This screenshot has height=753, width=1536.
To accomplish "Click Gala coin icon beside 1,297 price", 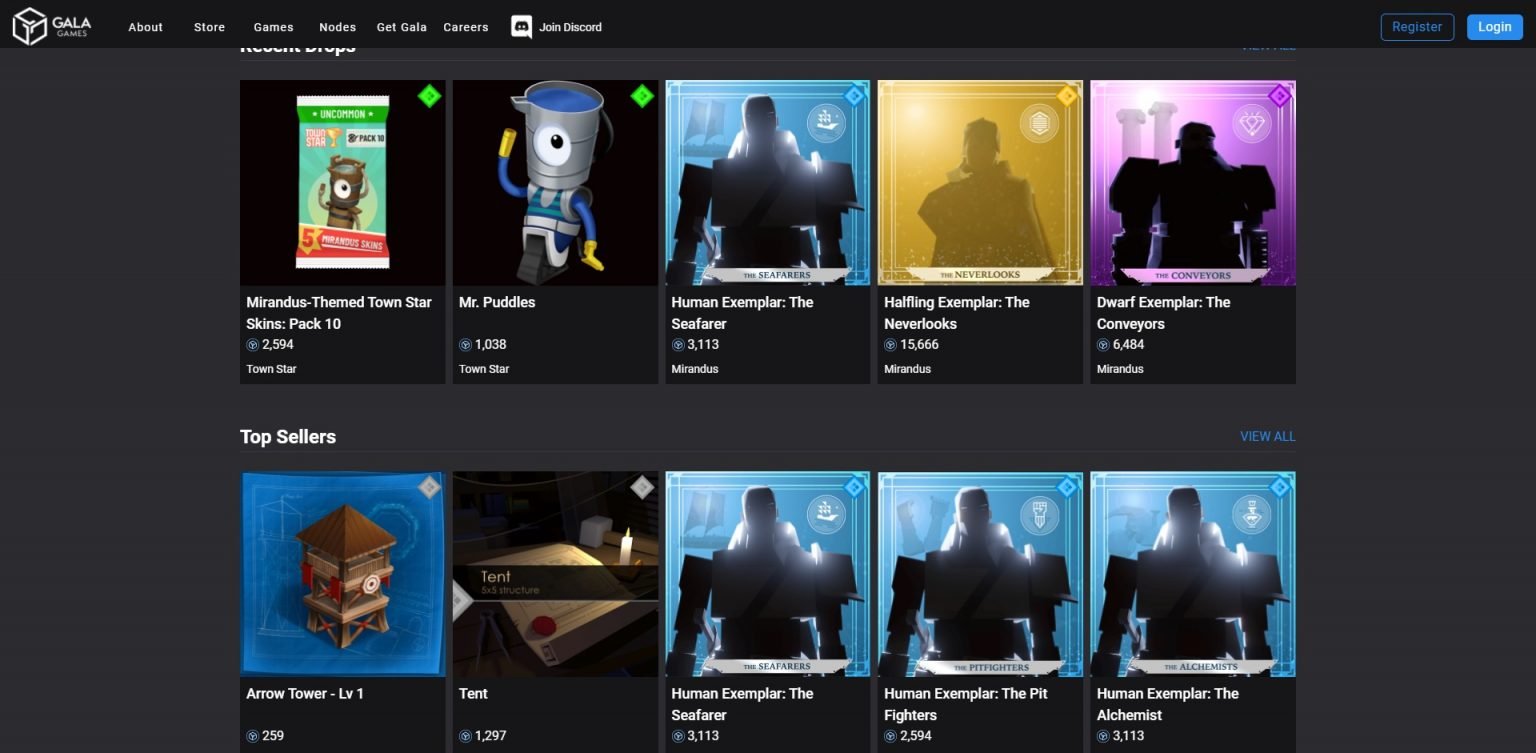I will [465, 736].
